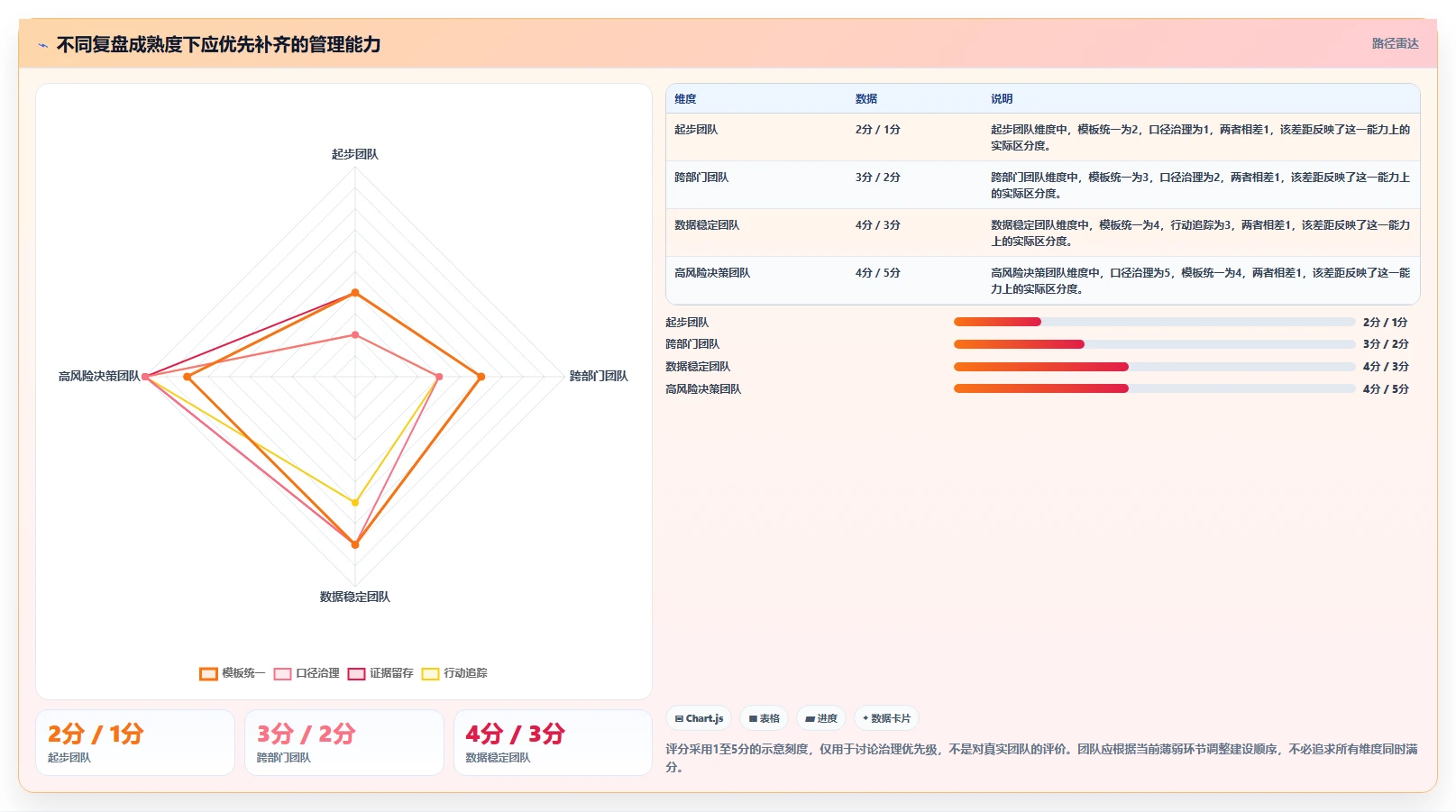Click the page title 不同复盘成熟度下应优先补齐的管理能力
The image size is (1456, 812).
pos(218,45)
